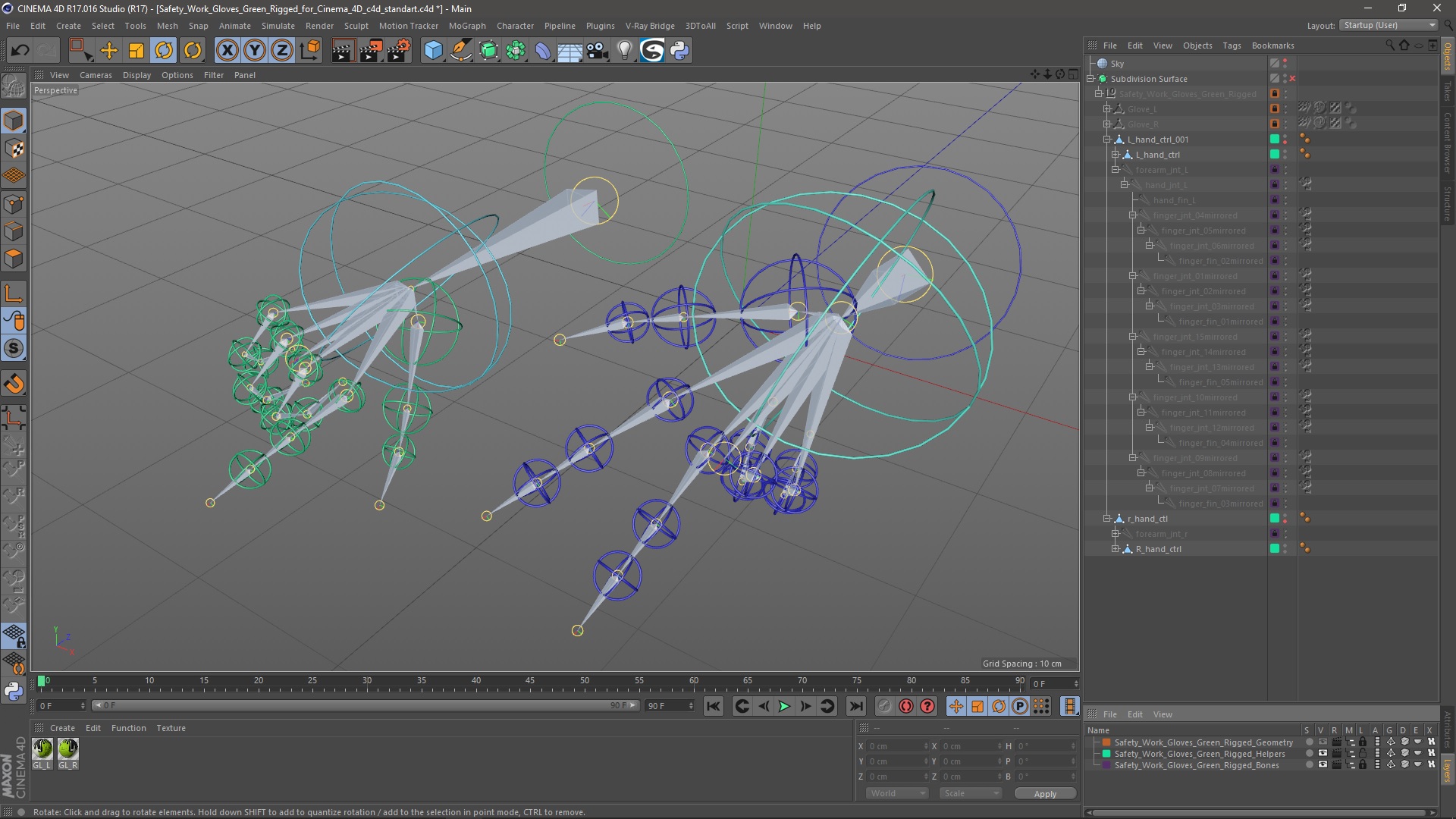Go to end of animation
Image resolution: width=1456 pixels, height=819 pixels.
(x=856, y=706)
